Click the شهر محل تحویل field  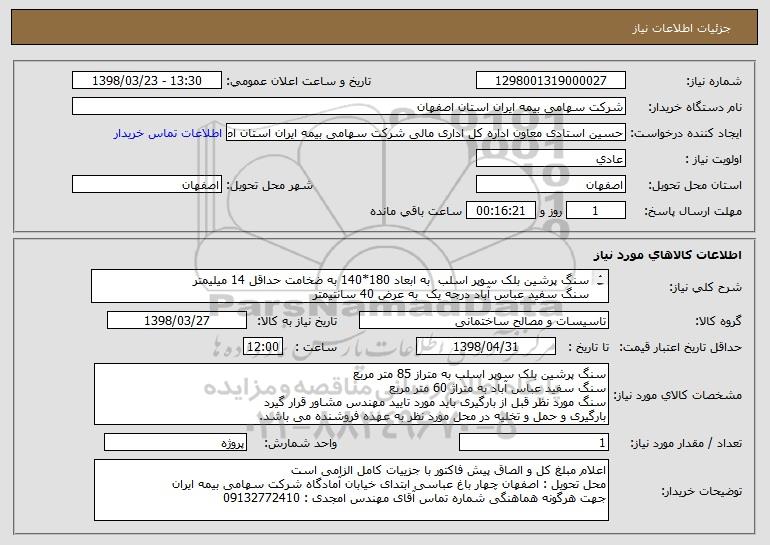[x=147, y=185]
